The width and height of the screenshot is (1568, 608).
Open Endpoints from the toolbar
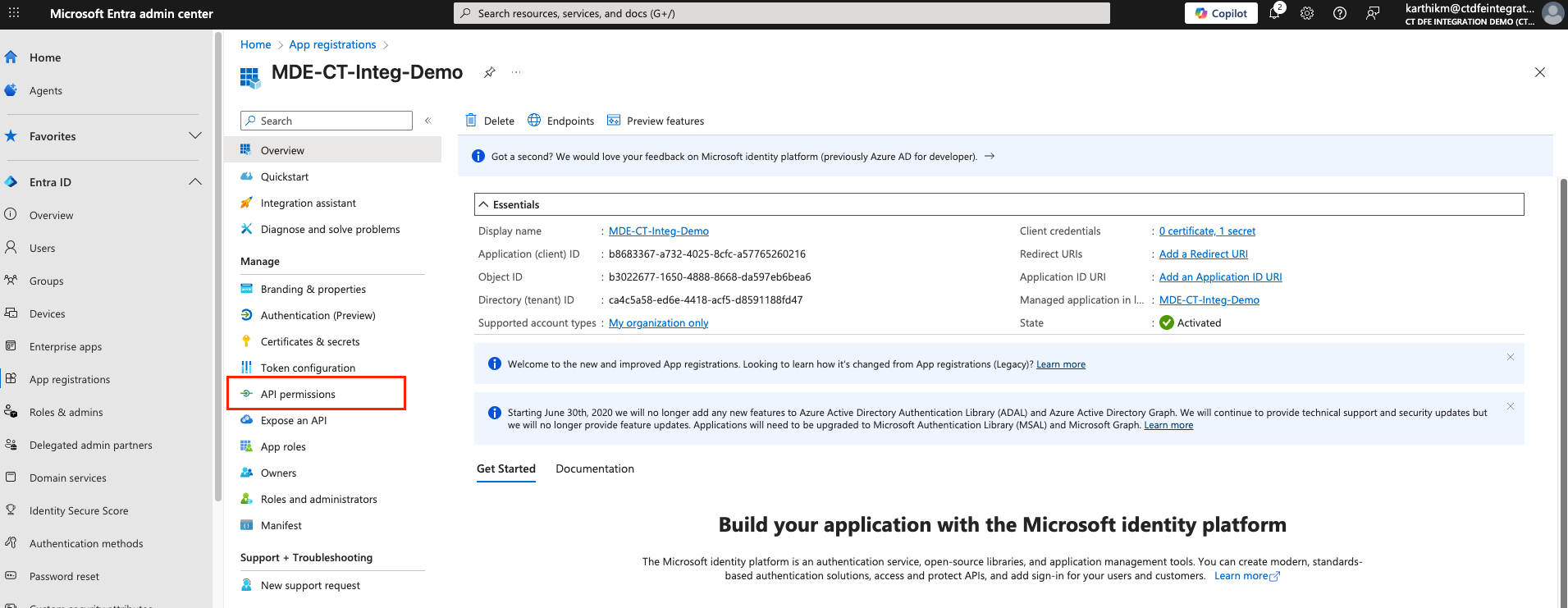[561, 121]
